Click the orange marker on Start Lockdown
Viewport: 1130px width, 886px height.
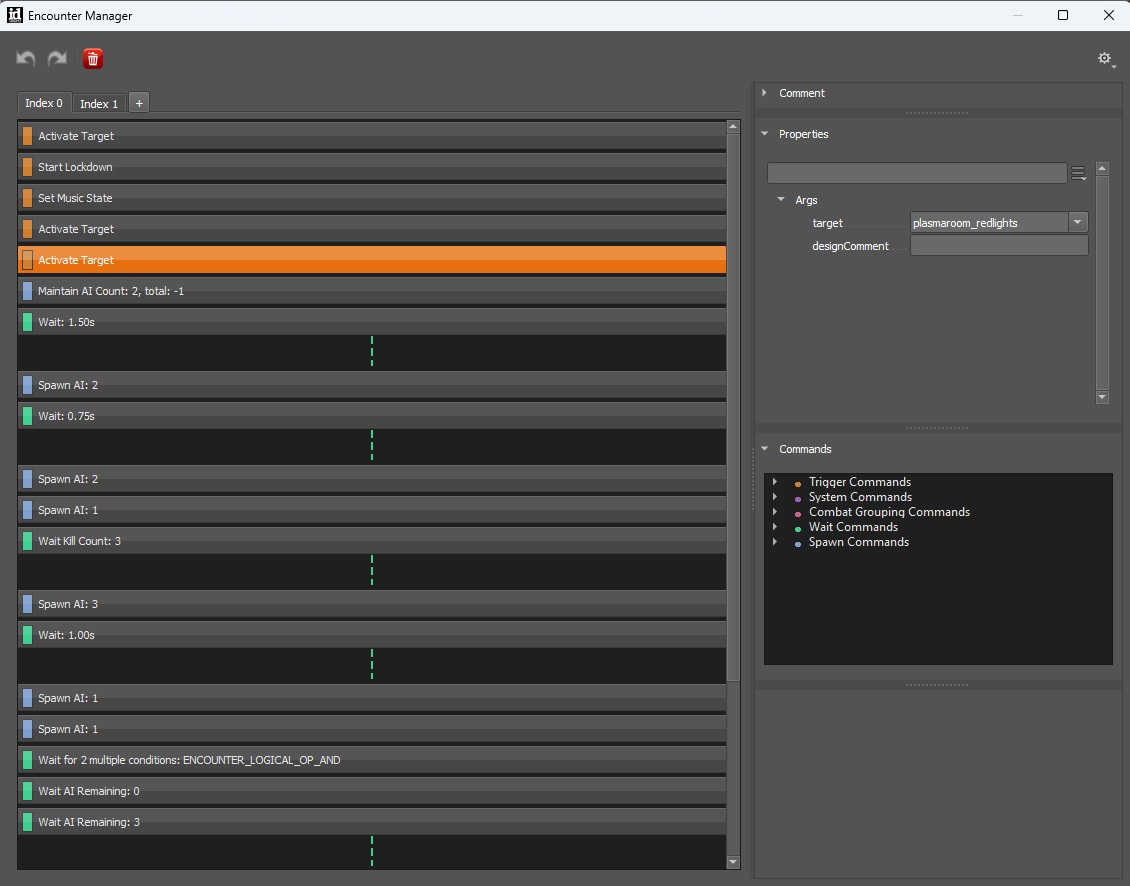point(27,167)
